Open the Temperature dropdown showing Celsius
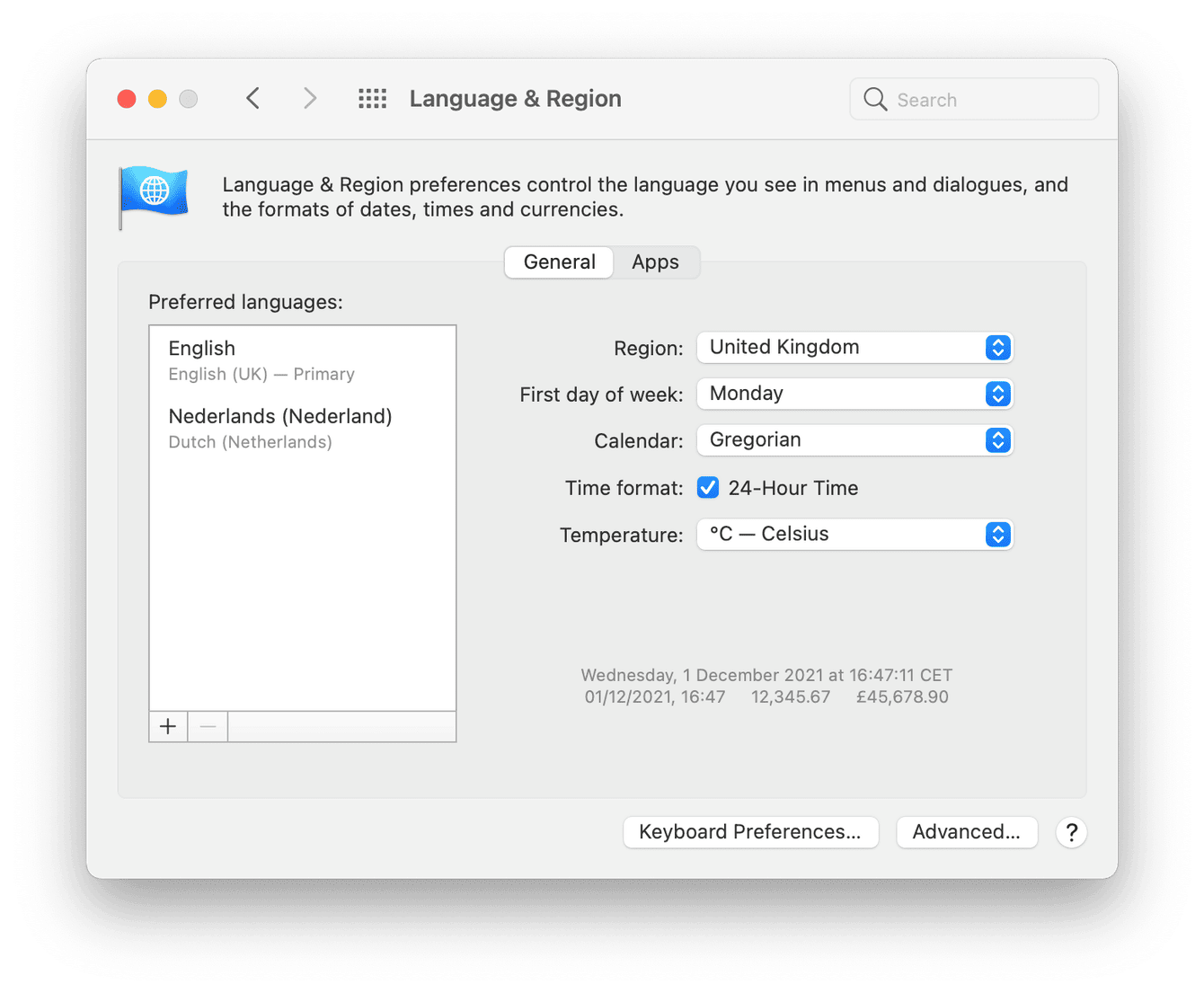 (854, 534)
